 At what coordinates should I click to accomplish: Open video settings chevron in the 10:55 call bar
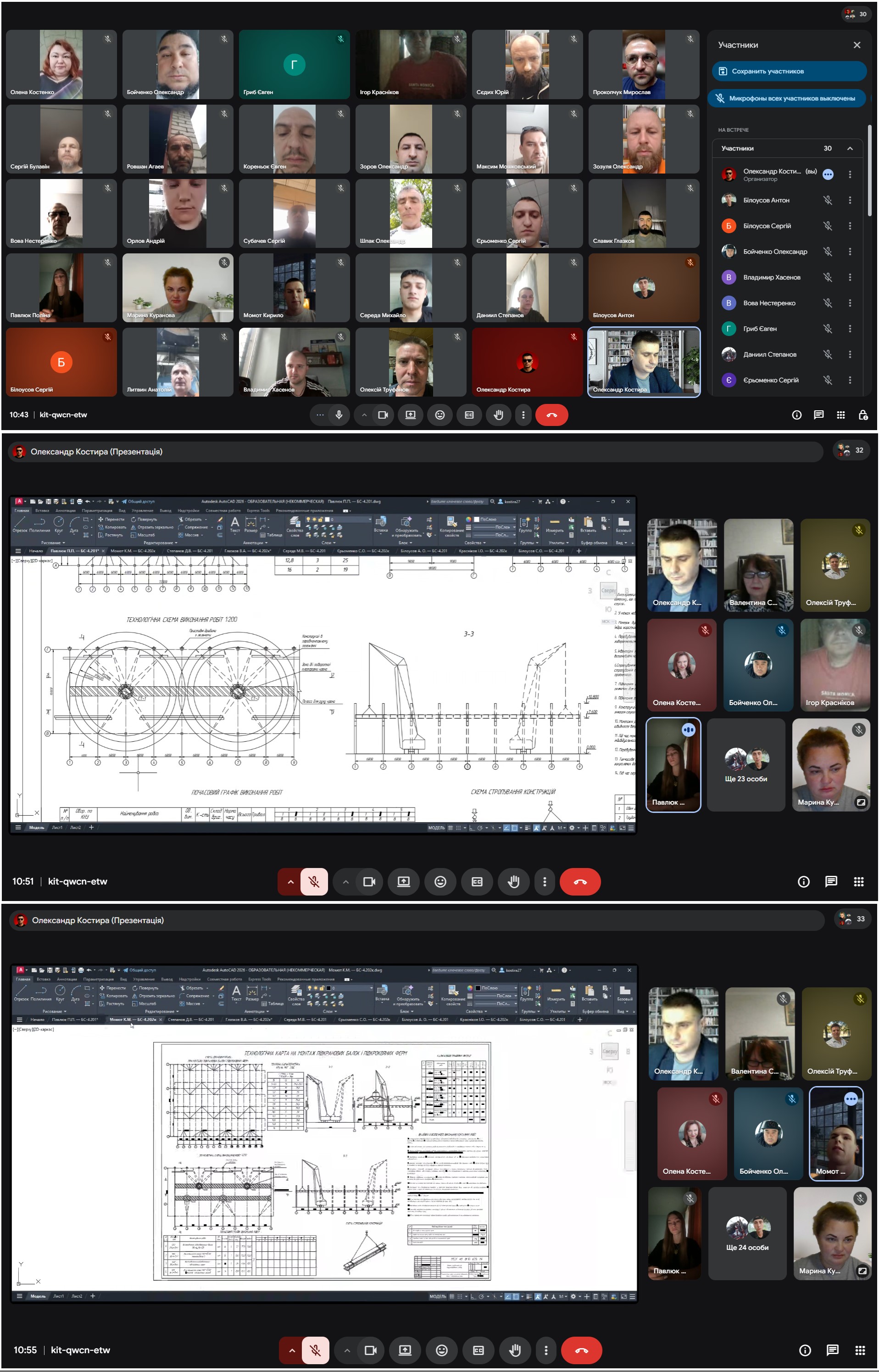coord(347,1351)
